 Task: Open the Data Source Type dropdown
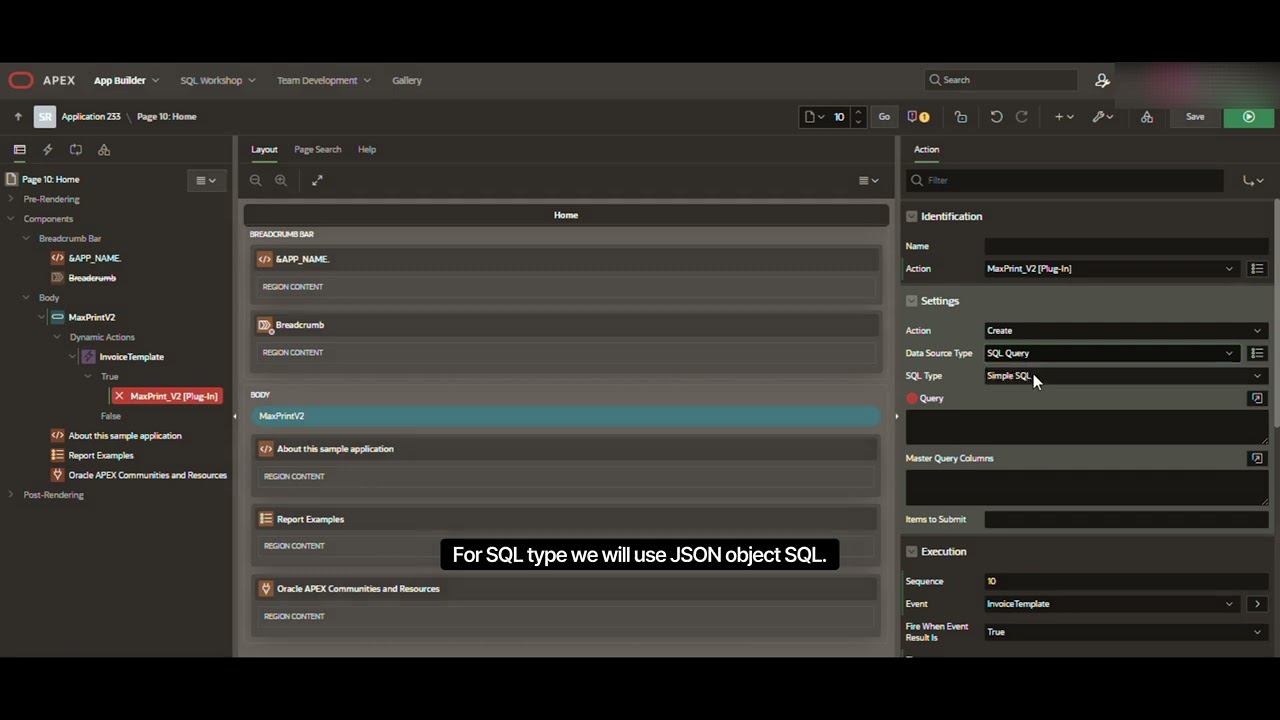click(x=1112, y=353)
